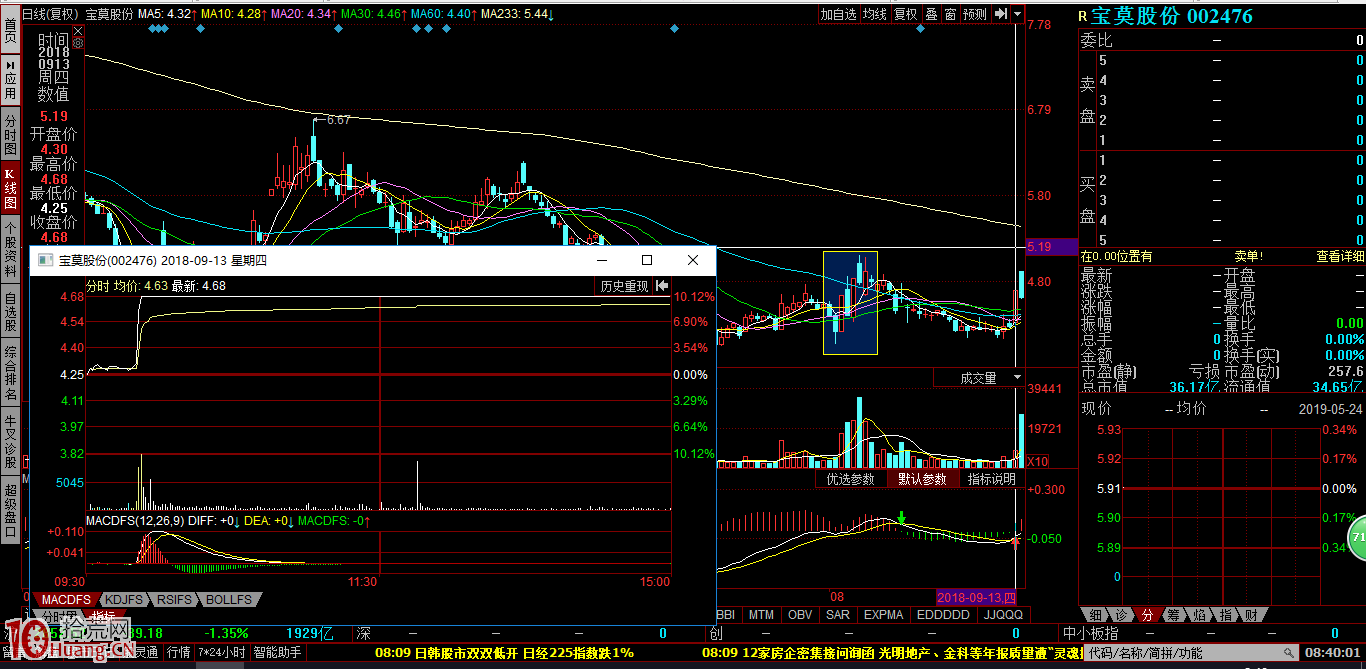Expand the 成交量 indicator dropdown
Screen dimensions: 1366x669
coord(1017,377)
